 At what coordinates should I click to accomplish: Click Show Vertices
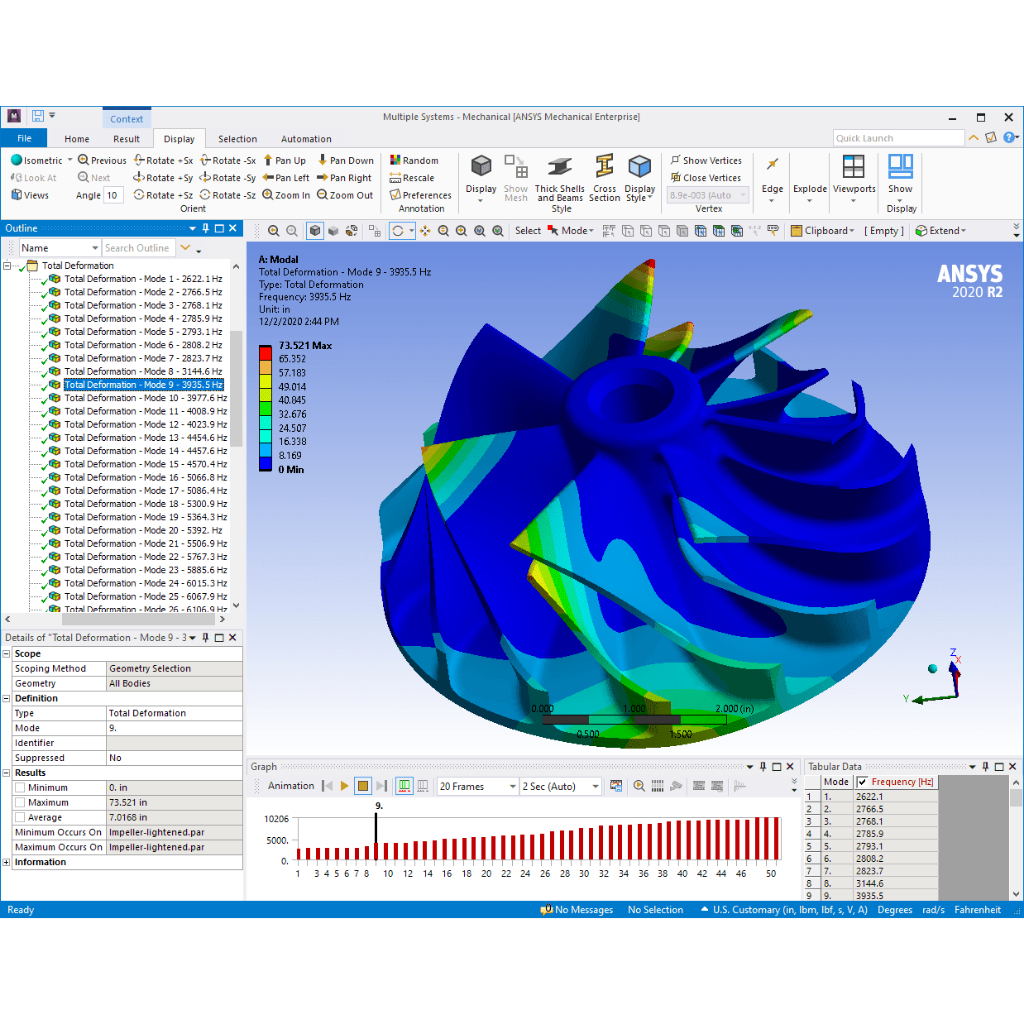tap(706, 160)
